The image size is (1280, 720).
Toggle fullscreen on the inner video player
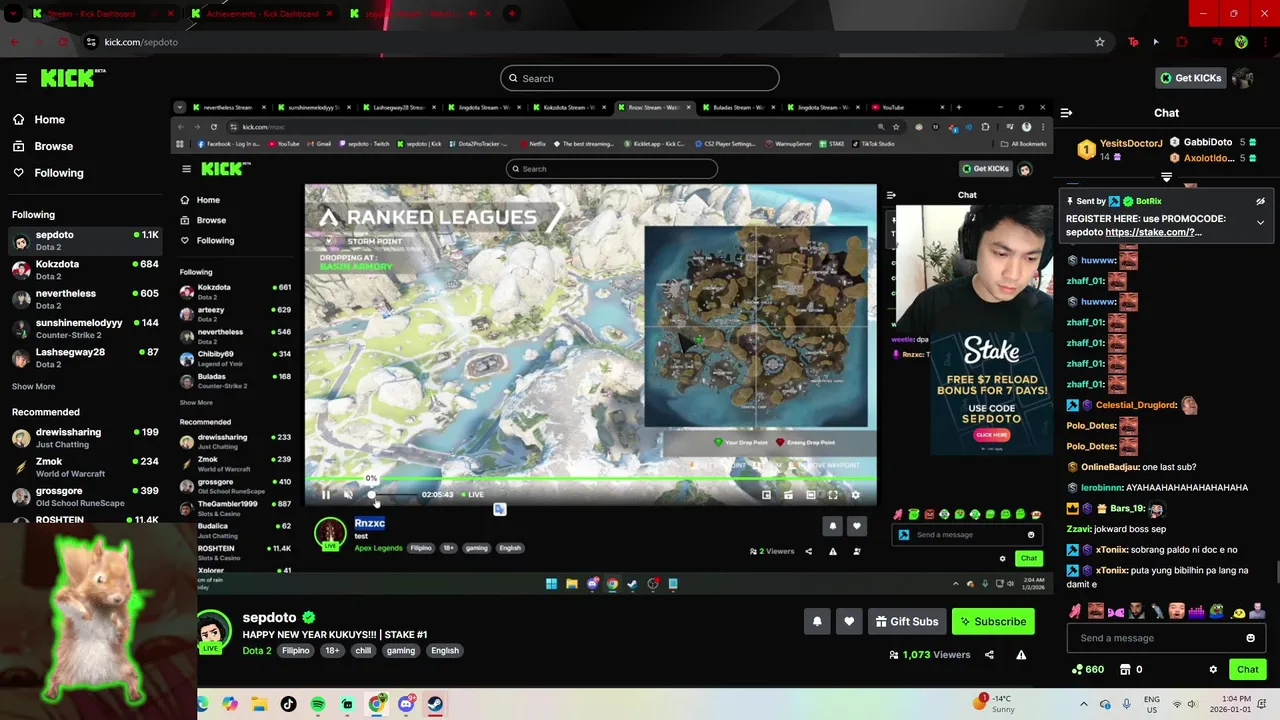point(833,494)
